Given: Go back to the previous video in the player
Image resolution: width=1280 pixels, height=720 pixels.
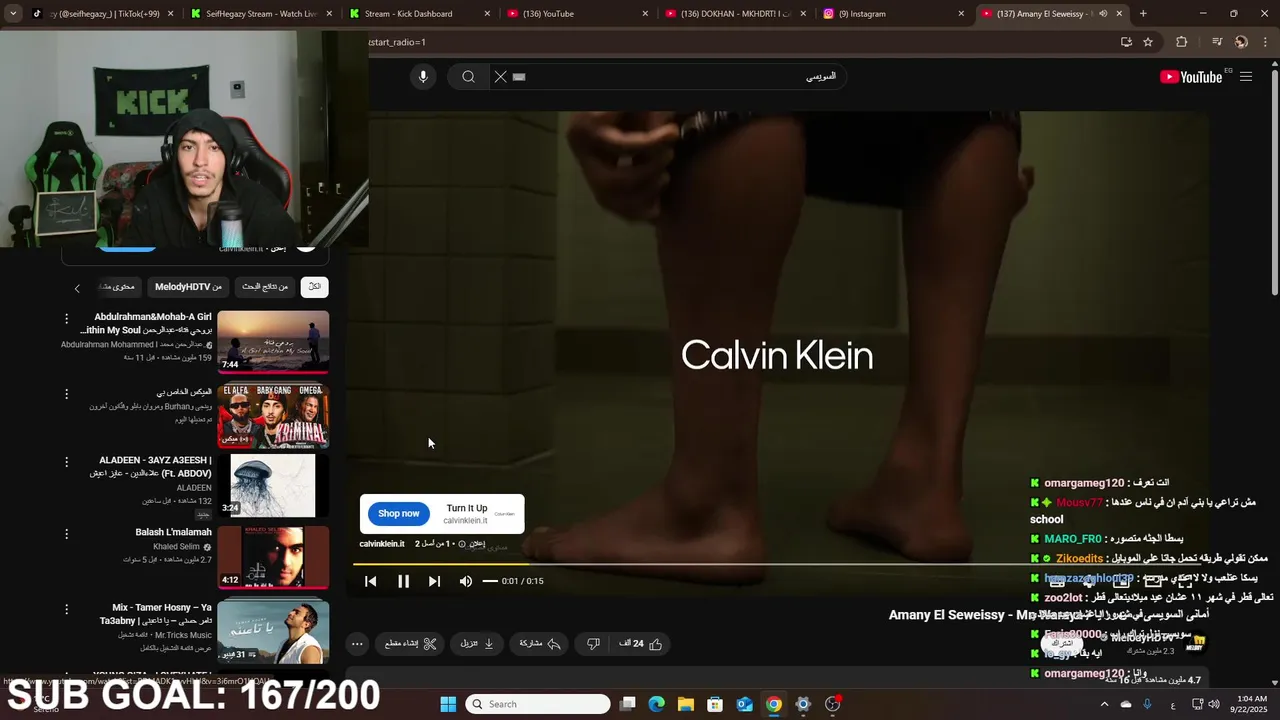Looking at the screenshot, I should [x=370, y=581].
